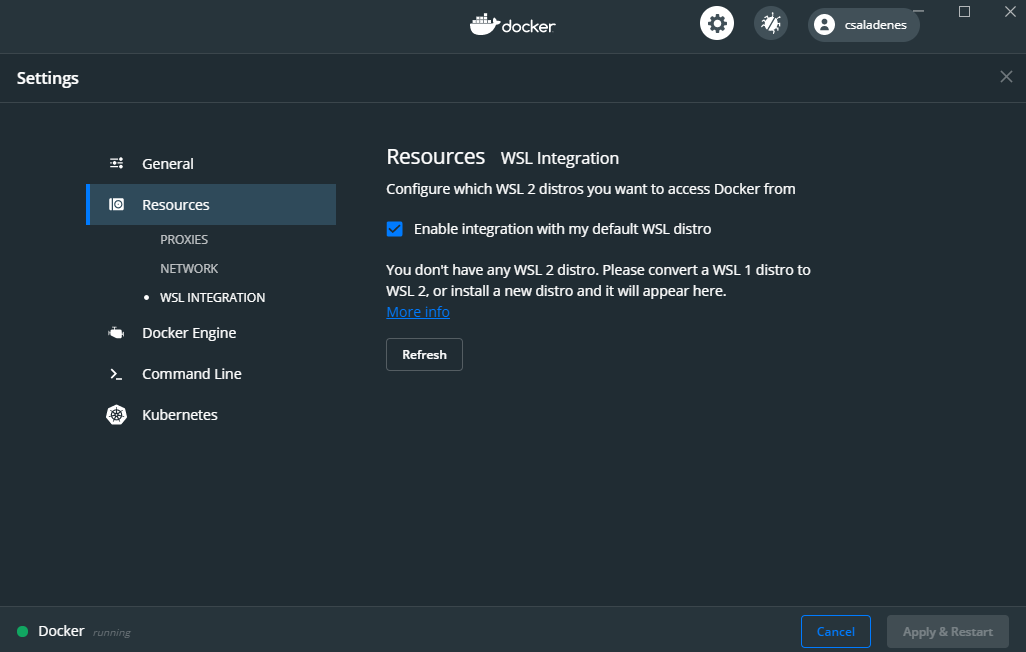The image size is (1026, 652).
Task: Open the General settings section
Action: coord(211,163)
